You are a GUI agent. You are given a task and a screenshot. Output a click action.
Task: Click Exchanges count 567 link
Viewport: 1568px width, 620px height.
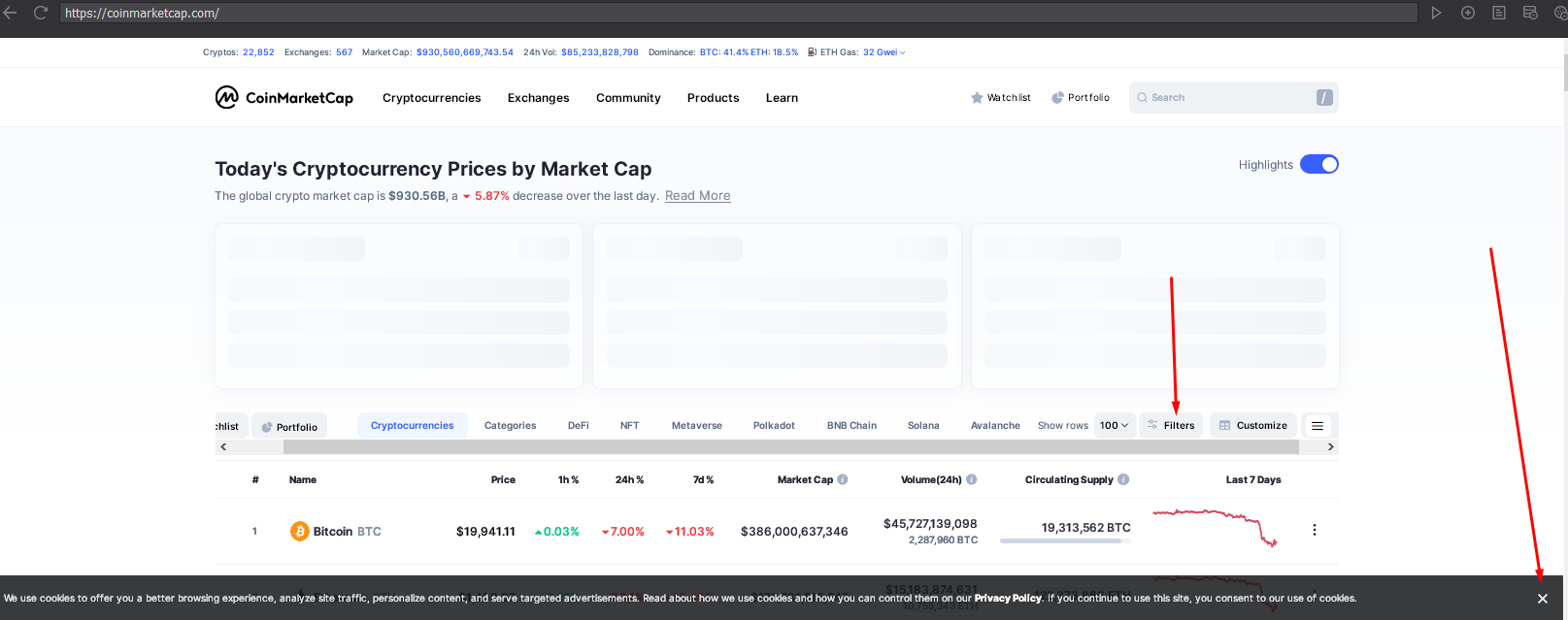point(344,52)
